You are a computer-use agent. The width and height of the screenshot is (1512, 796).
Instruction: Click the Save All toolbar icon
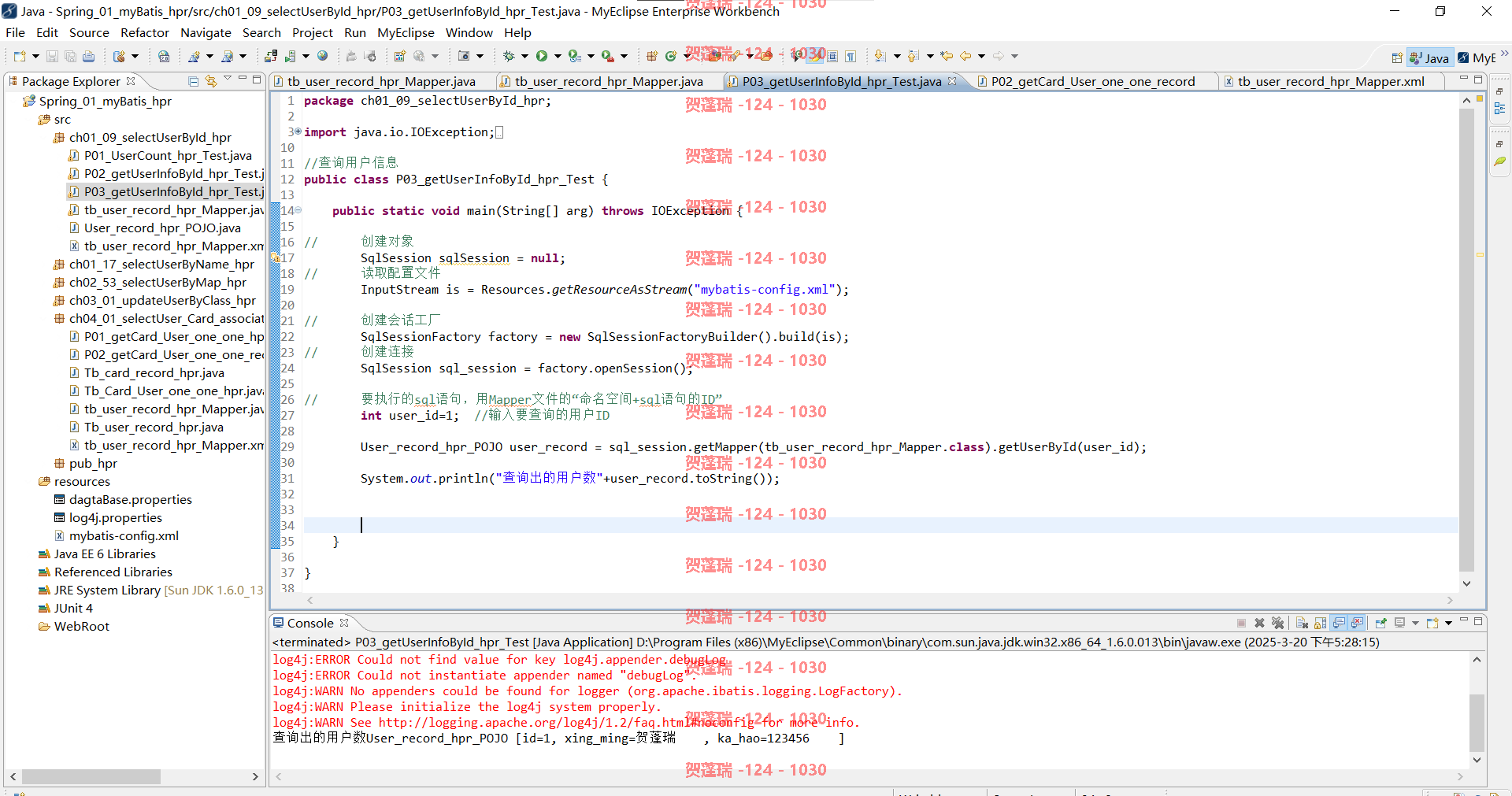(70, 56)
